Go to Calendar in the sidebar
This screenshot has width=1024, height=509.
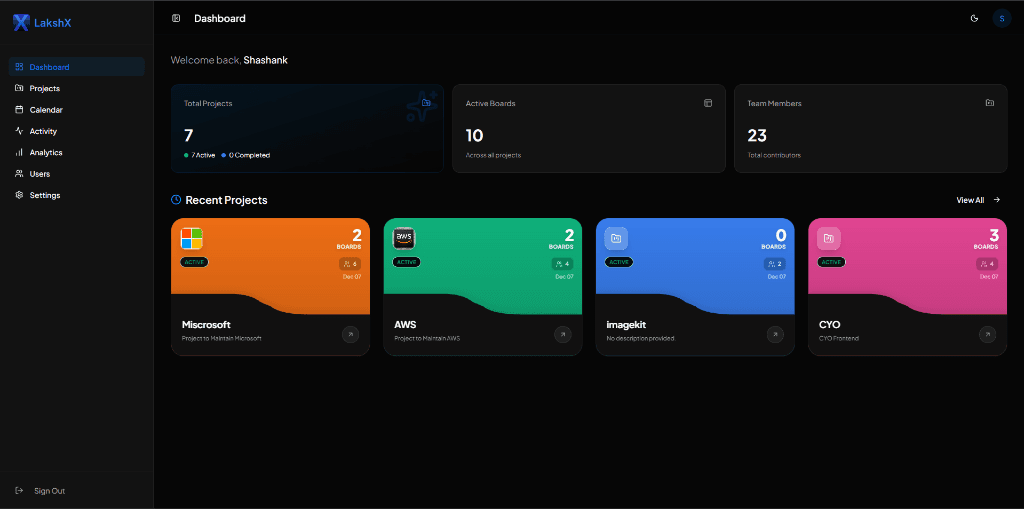(45, 110)
